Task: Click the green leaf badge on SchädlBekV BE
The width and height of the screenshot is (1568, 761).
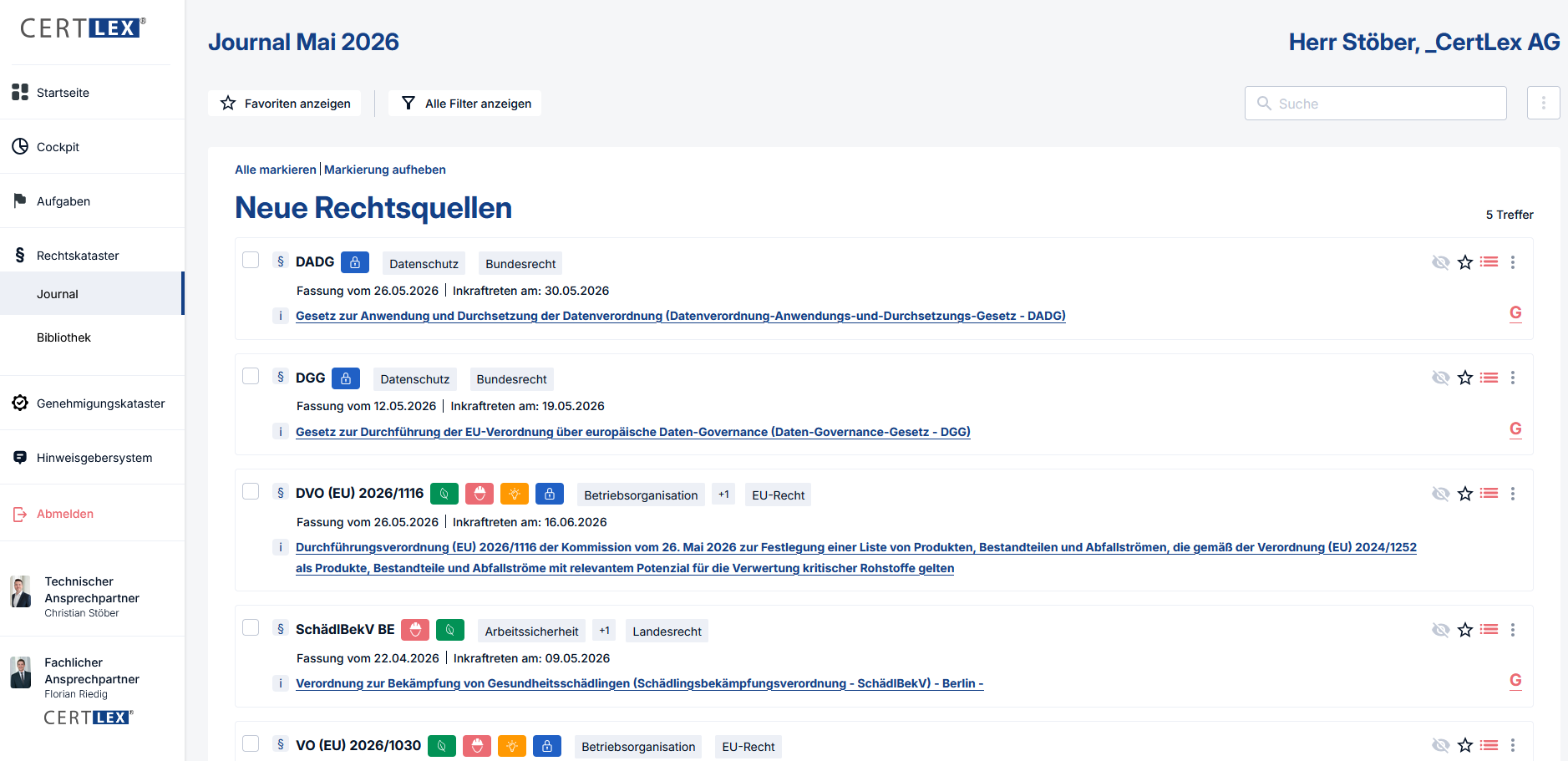Action: [450, 630]
